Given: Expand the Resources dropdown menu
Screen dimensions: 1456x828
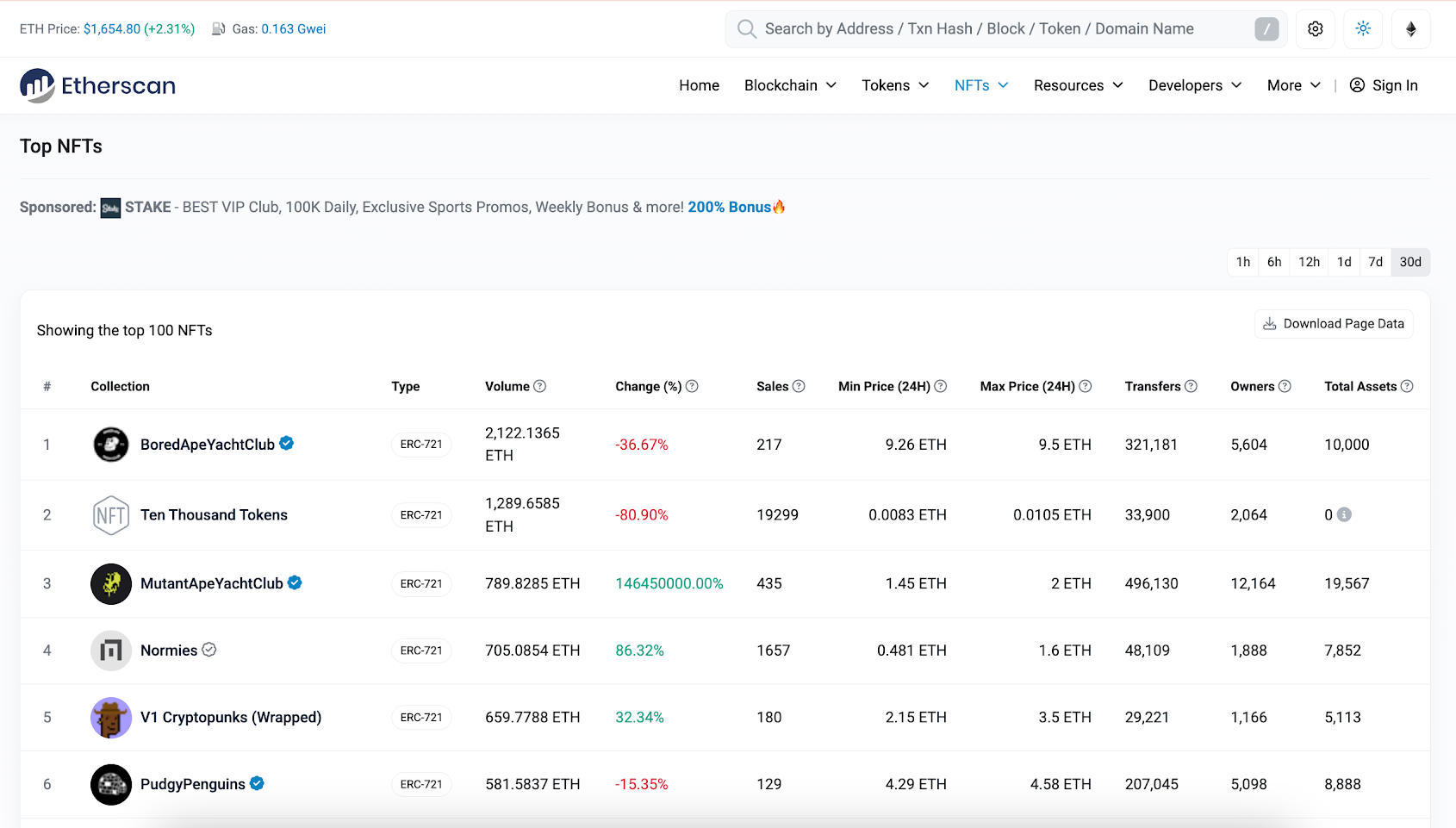Looking at the screenshot, I should [1079, 85].
